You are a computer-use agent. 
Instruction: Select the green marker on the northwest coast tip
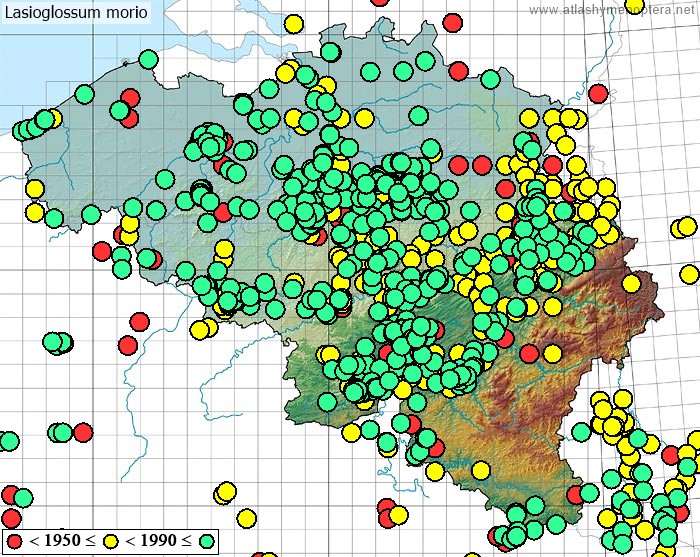pos(148,59)
